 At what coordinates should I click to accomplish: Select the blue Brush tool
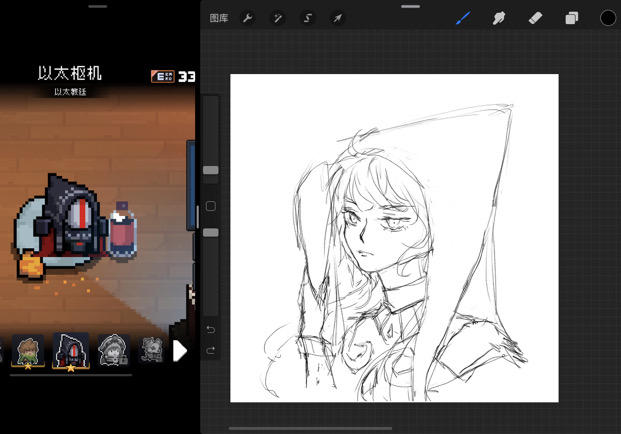pos(463,18)
